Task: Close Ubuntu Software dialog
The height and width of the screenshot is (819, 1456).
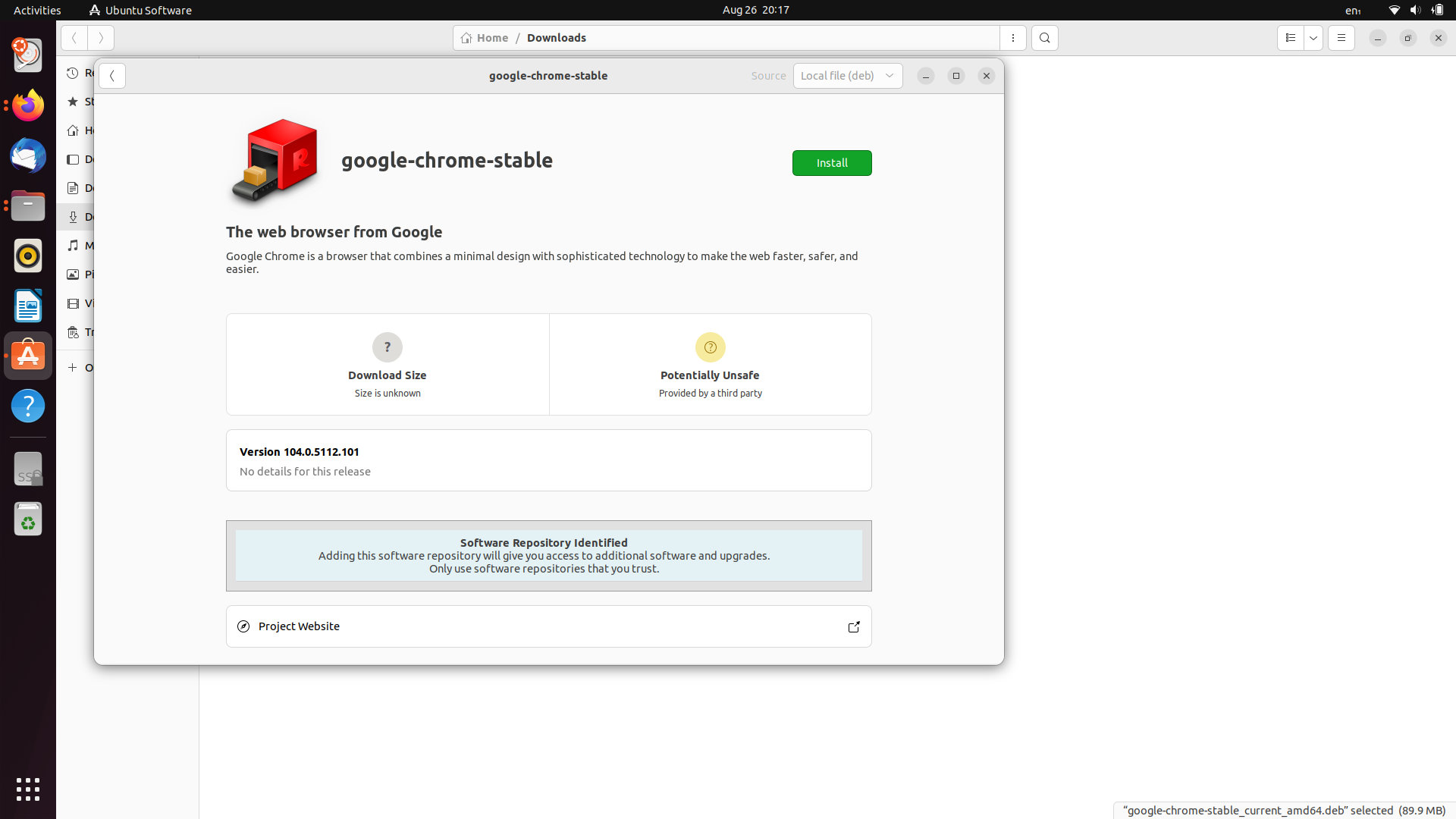Action: [987, 76]
